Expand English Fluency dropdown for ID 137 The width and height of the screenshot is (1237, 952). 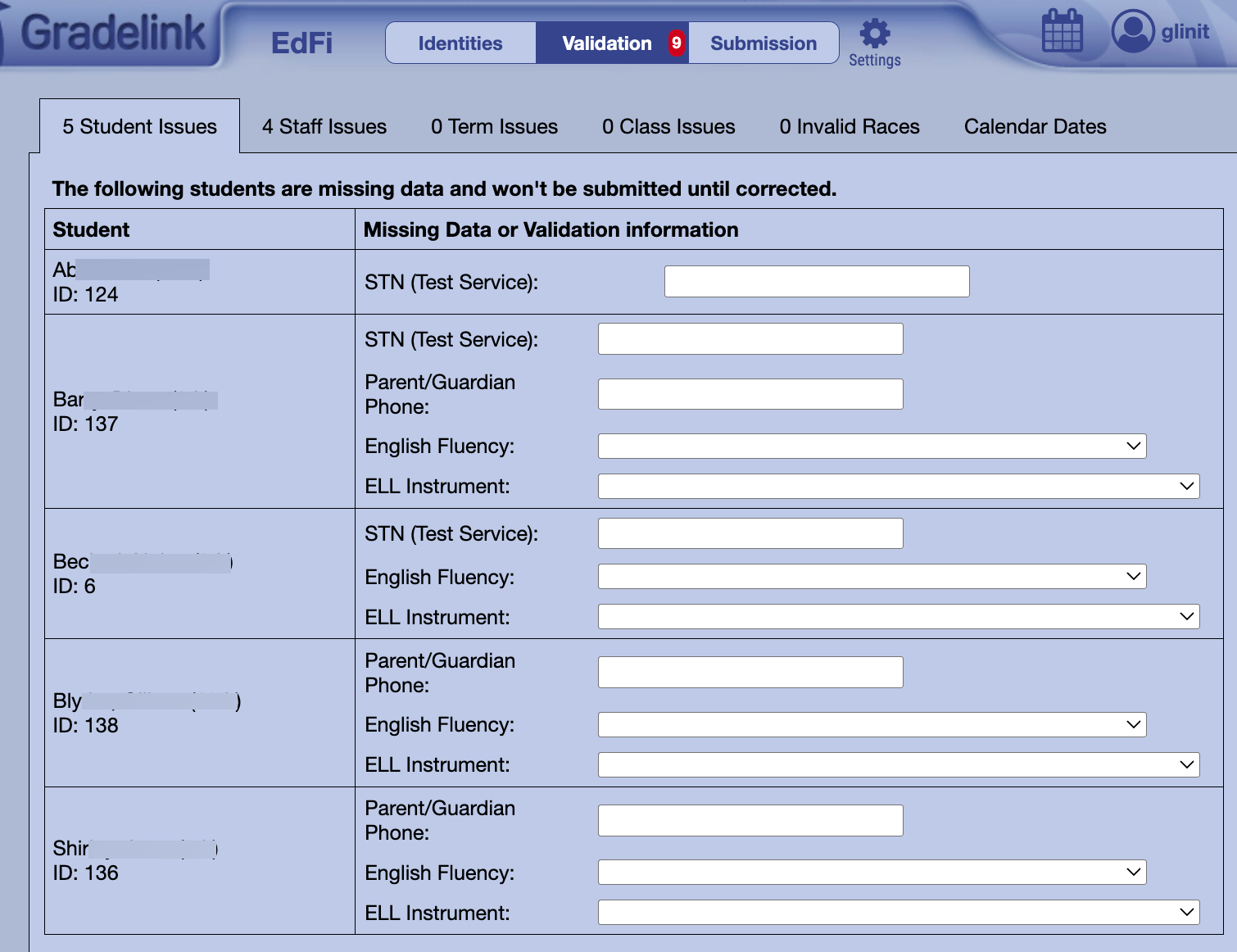click(x=872, y=446)
